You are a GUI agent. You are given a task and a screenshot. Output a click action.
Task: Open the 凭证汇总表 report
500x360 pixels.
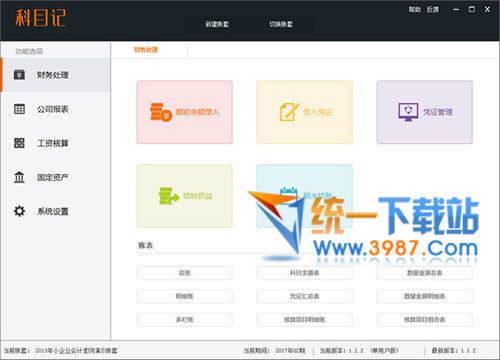[x=304, y=296]
